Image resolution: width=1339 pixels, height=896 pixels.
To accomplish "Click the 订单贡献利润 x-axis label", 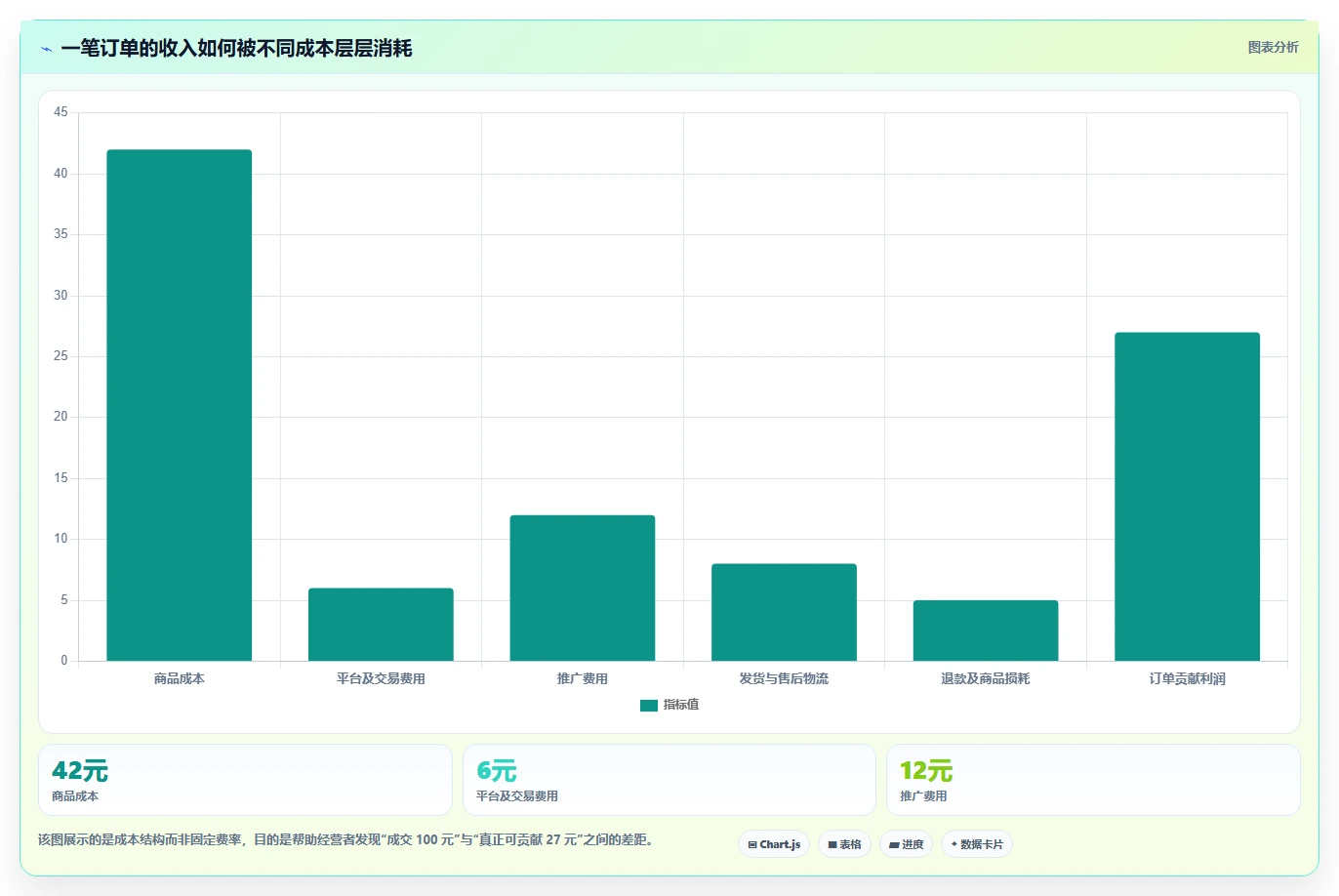I will coord(1187,678).
